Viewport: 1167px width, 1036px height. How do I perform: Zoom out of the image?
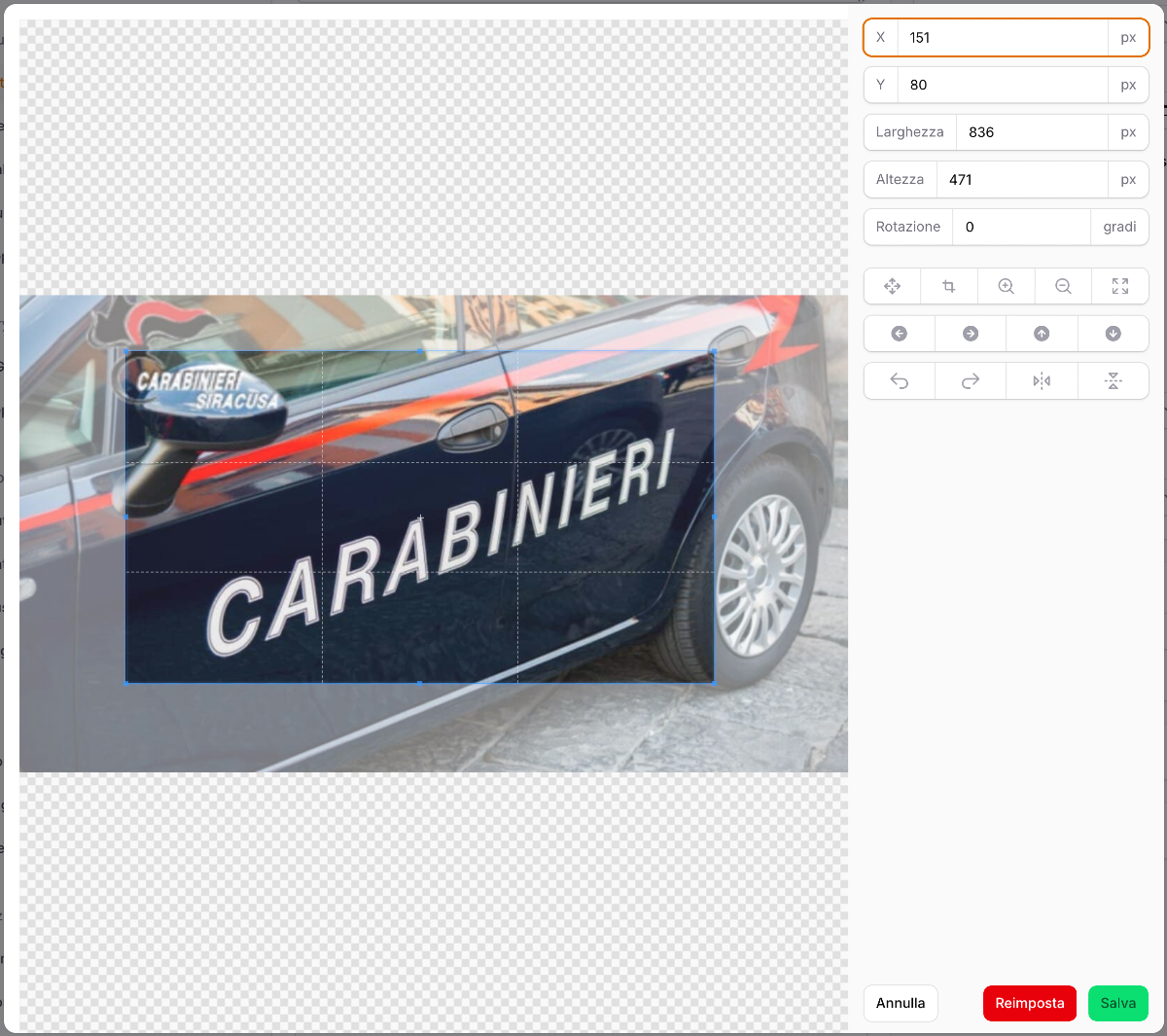click(x=1063, y=286)
